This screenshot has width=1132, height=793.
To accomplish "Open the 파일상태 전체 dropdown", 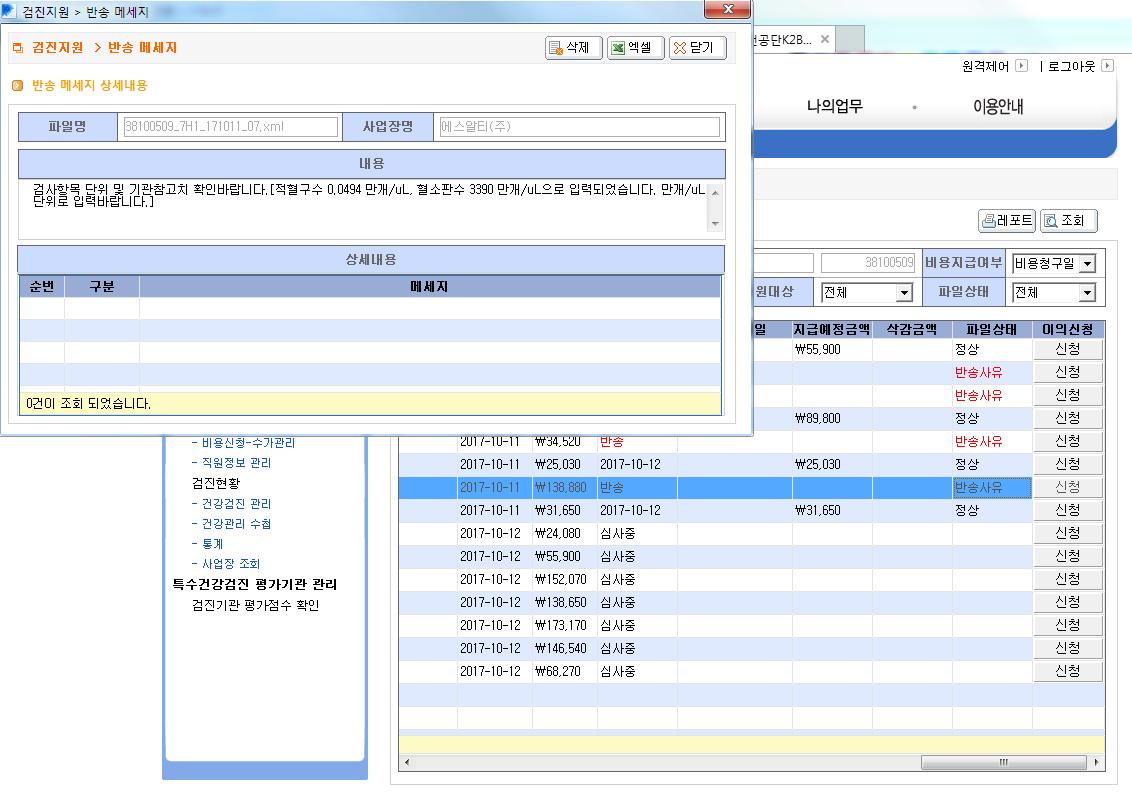I will coord(1087,292).
